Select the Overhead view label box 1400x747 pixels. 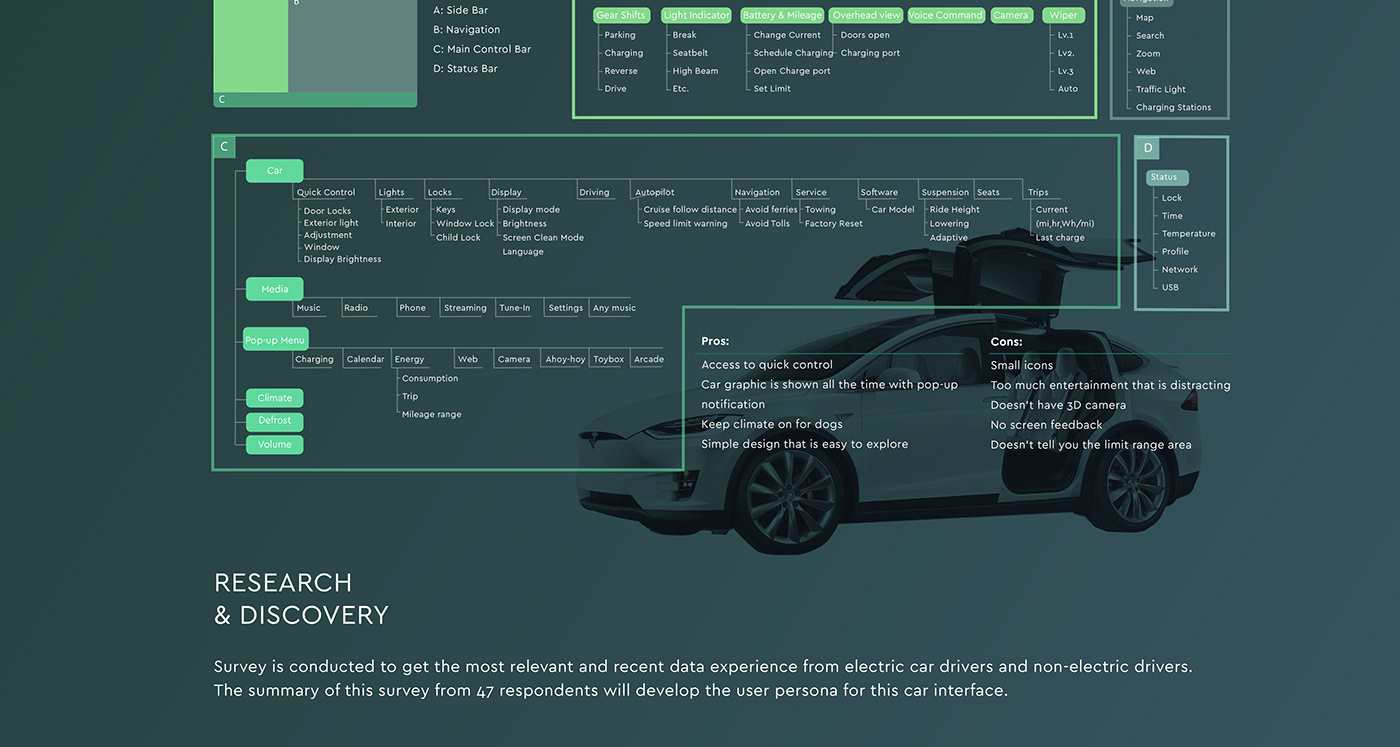(x=866, y=15)
